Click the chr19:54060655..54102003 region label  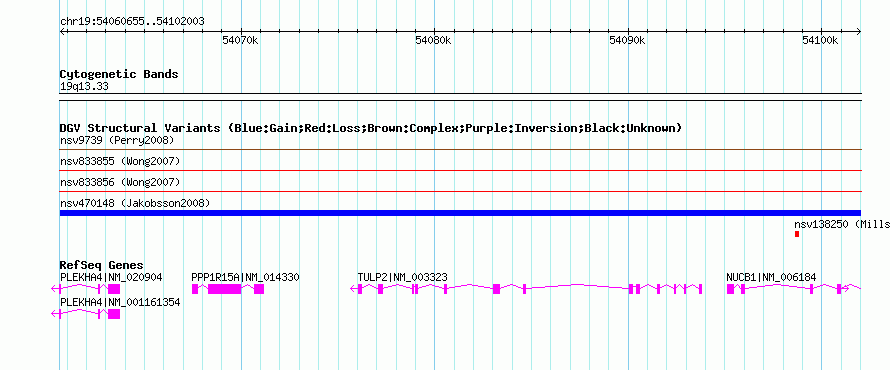coord(132,22)
